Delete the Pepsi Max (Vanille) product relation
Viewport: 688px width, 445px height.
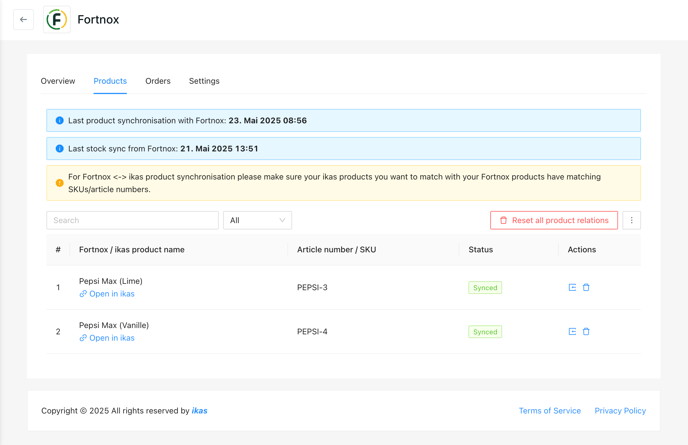[x=586, y=331]
